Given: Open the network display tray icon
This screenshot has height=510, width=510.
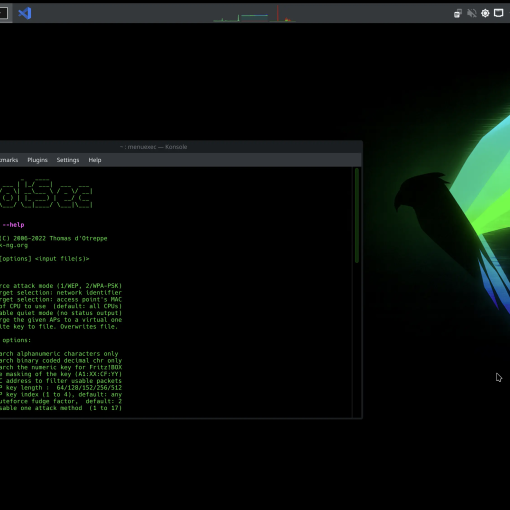Looking at the screenshot, I should (x=498, y=13).
